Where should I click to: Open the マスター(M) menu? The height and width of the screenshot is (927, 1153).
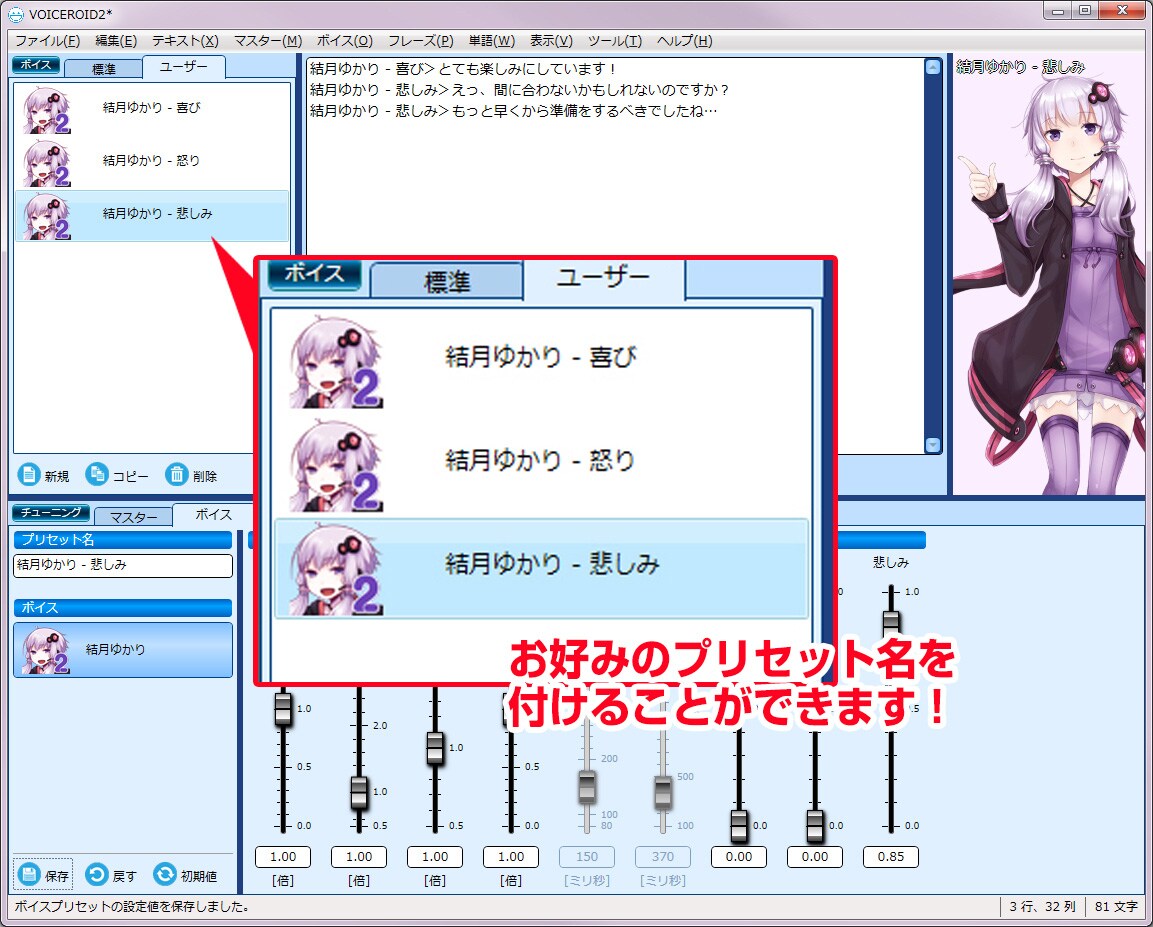(268, 40)
